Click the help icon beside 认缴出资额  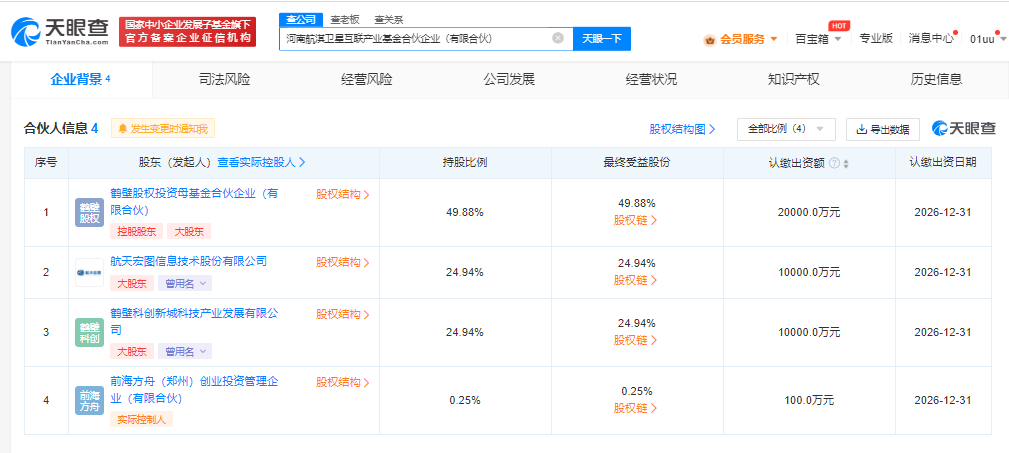(x=835, y=163)
